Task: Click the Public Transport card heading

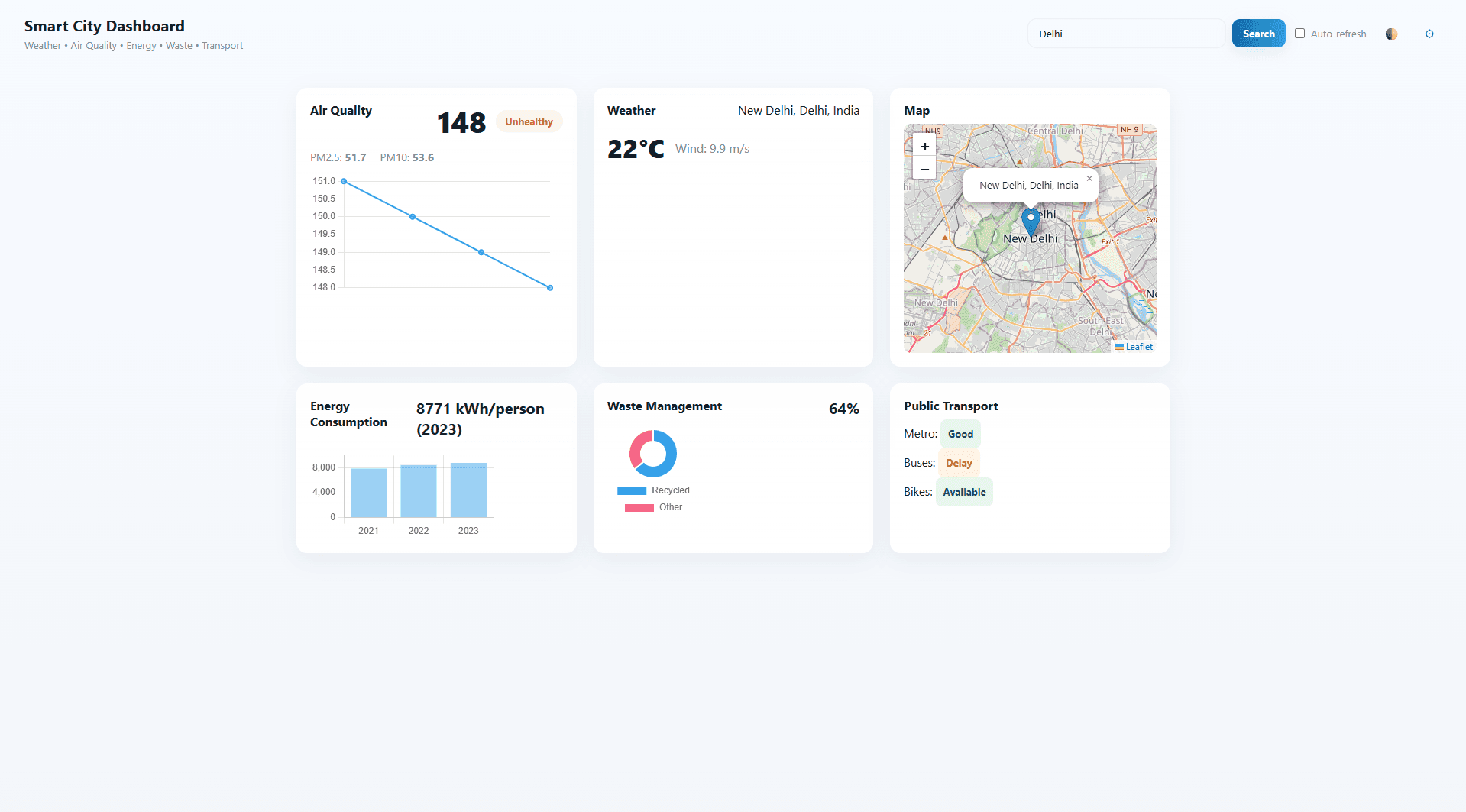Action: point(951,406)
